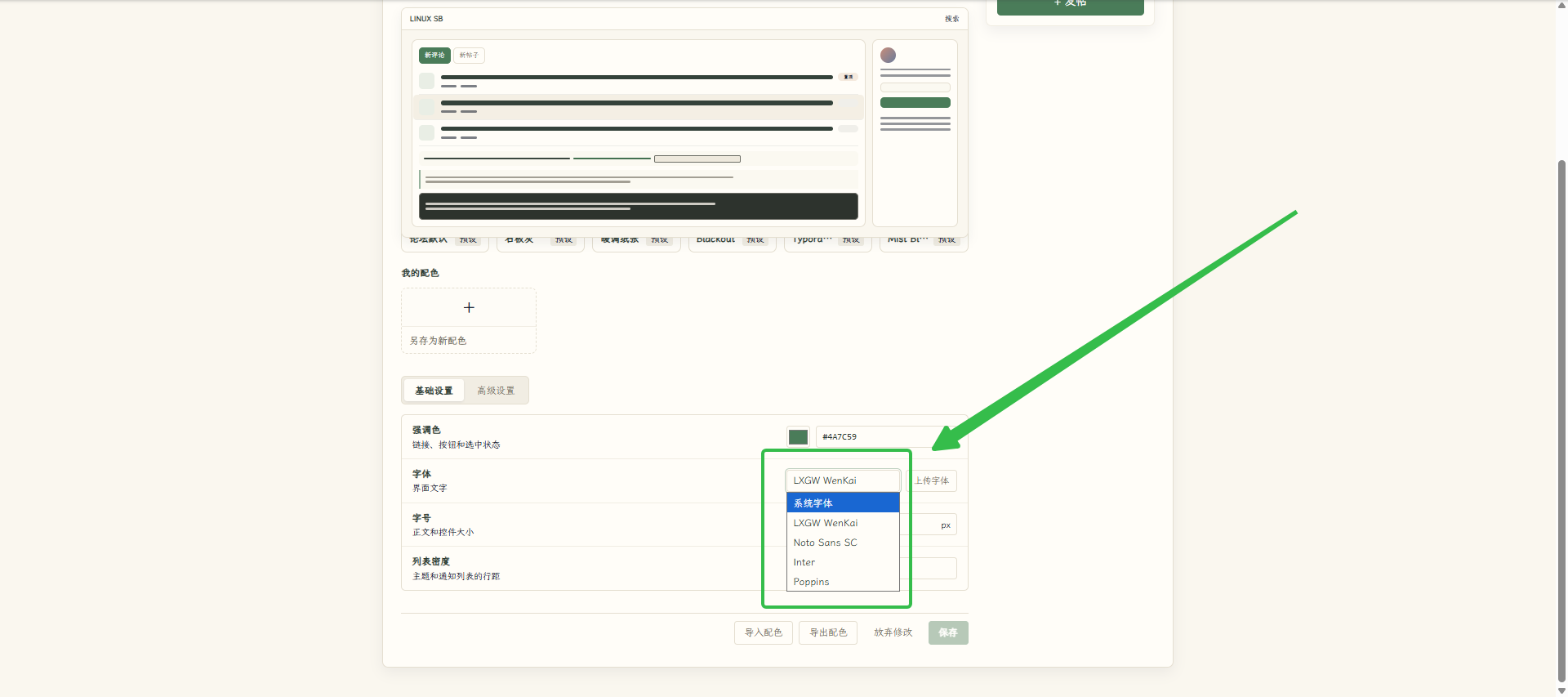Select the 新评论 tab in the preview
The height and width of the screenshot is (697, 1568).
pos(434,56)
